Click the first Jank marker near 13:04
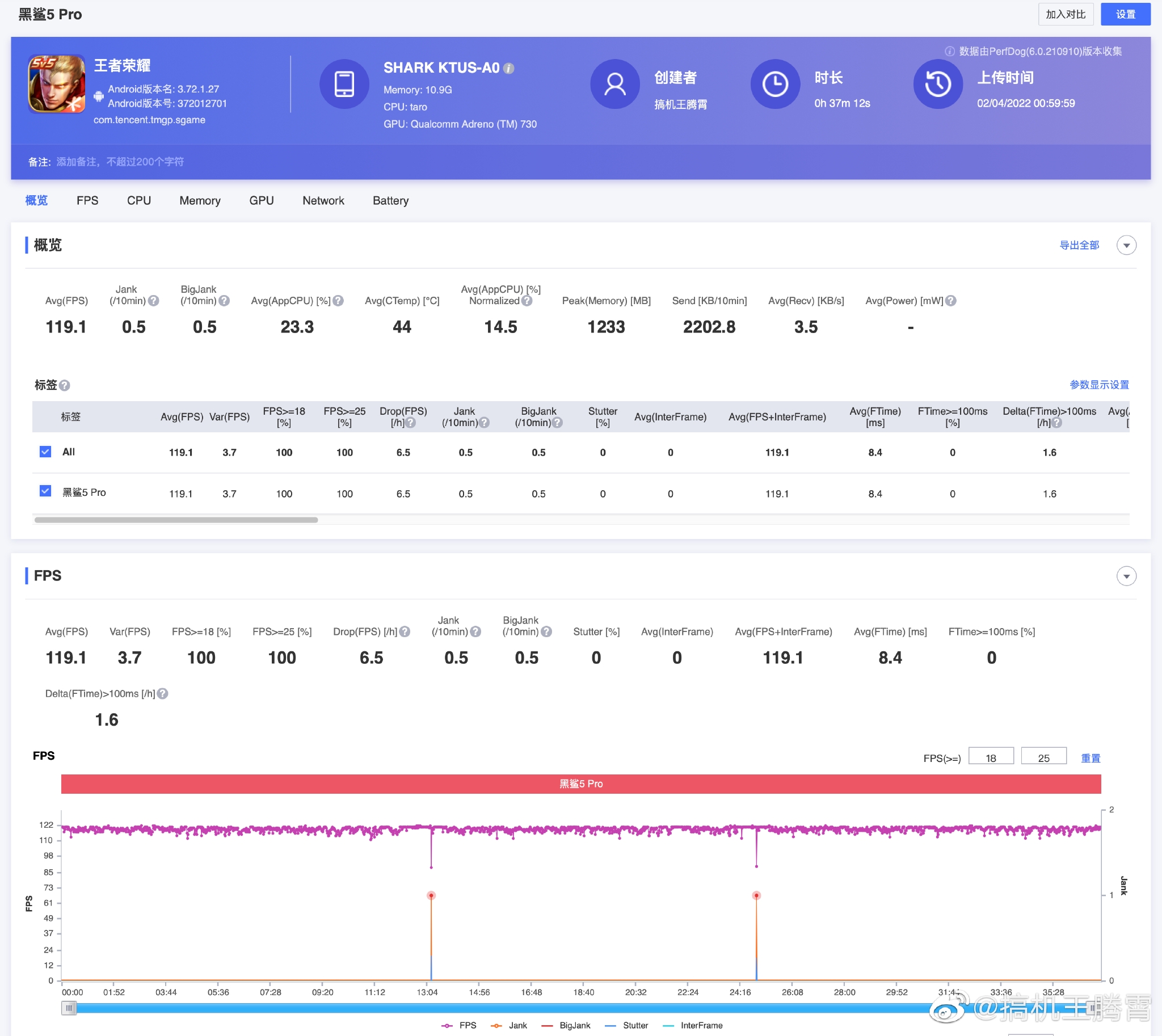 click(x=431, y=895)
